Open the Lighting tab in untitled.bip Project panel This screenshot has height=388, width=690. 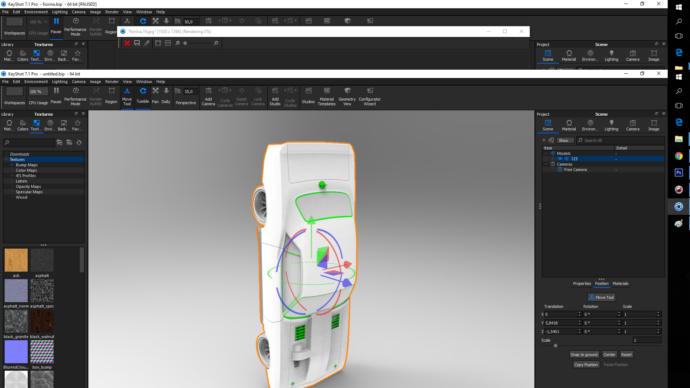click(611, 125)
